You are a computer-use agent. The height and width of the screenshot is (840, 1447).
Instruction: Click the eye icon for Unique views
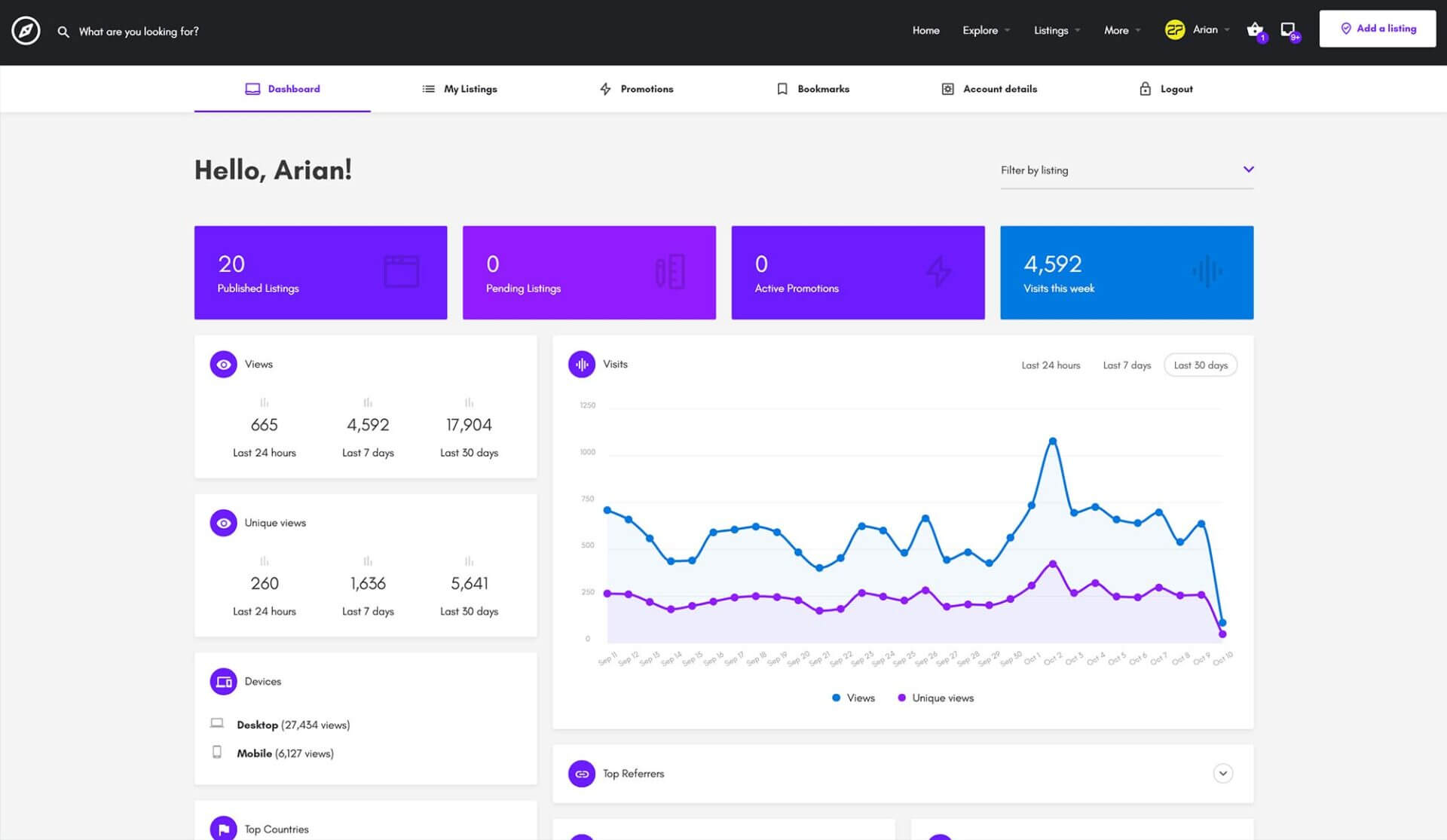tap(223, 522)
